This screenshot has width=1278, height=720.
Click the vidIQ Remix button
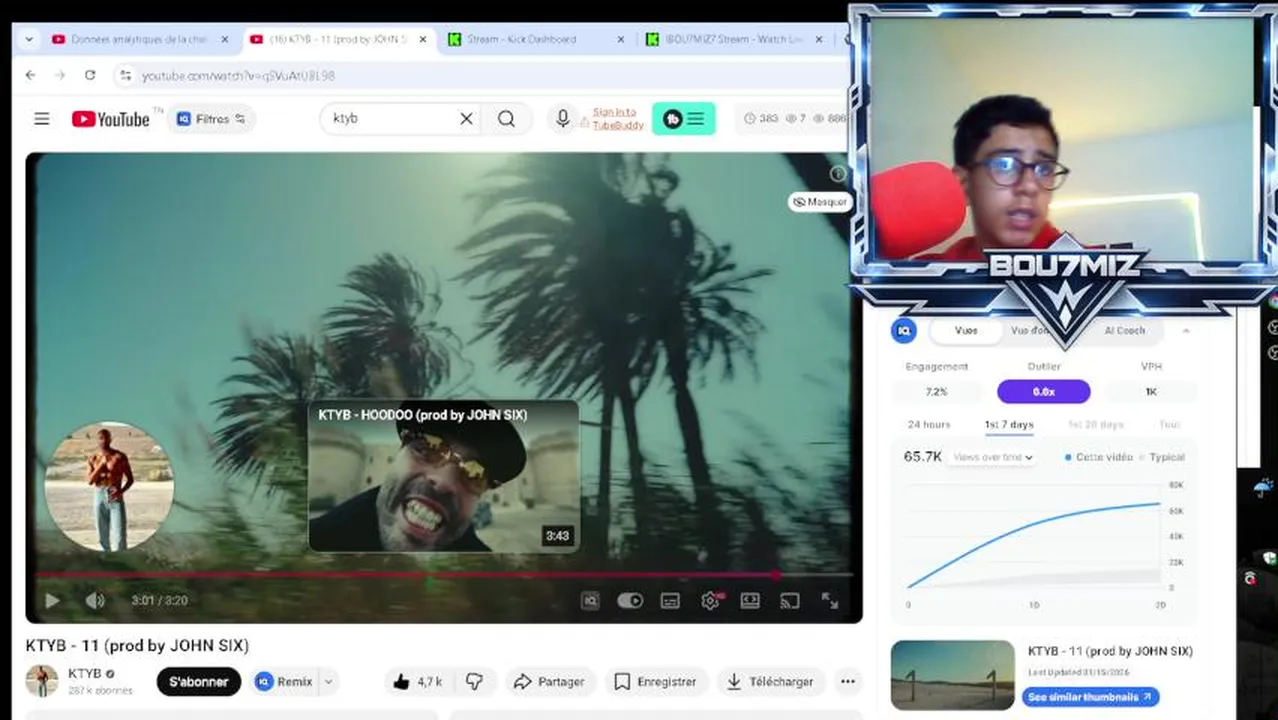coord(285,682)
